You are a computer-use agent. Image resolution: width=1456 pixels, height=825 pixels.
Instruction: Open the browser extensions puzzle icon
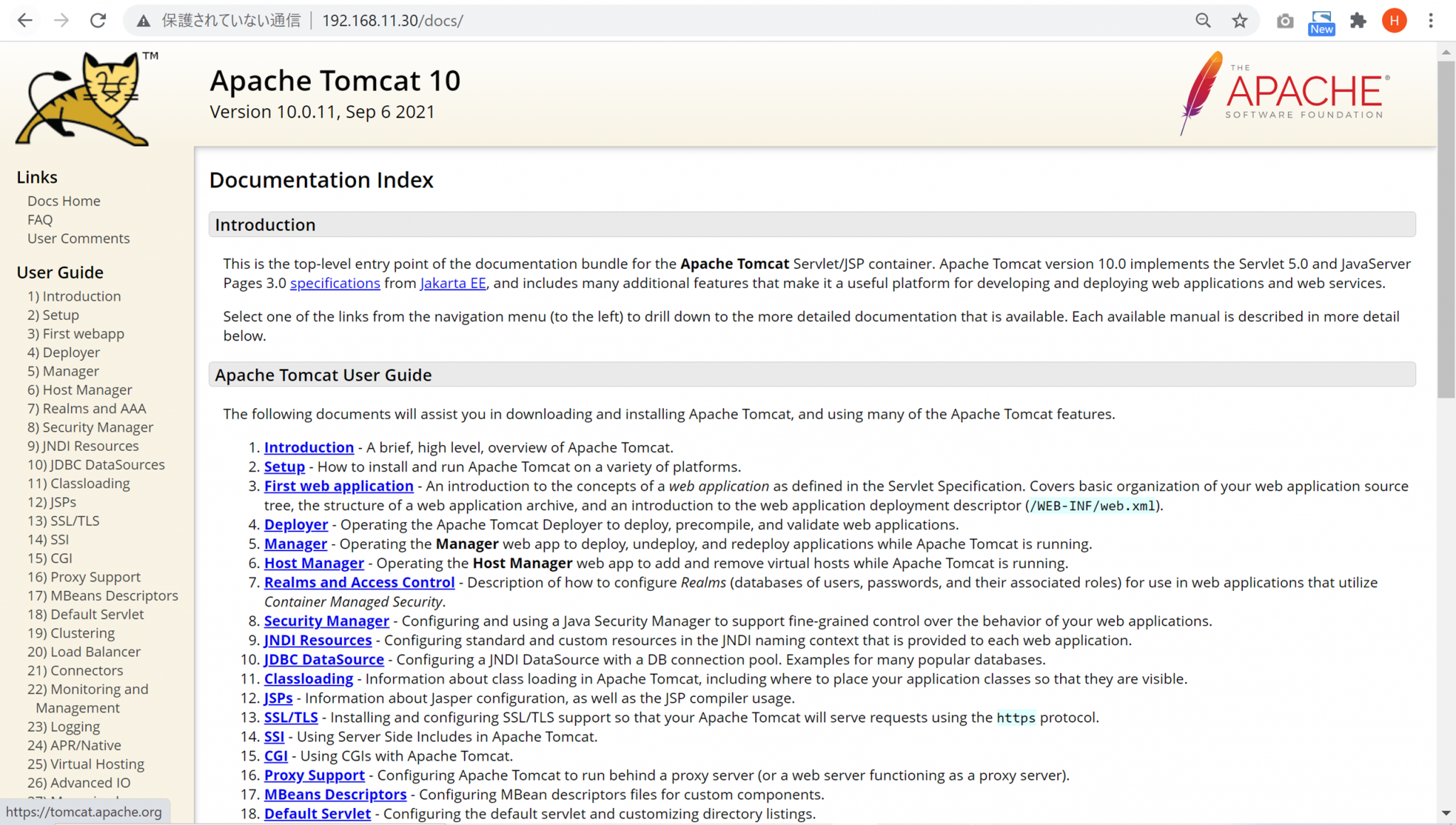click(1359, 21)
